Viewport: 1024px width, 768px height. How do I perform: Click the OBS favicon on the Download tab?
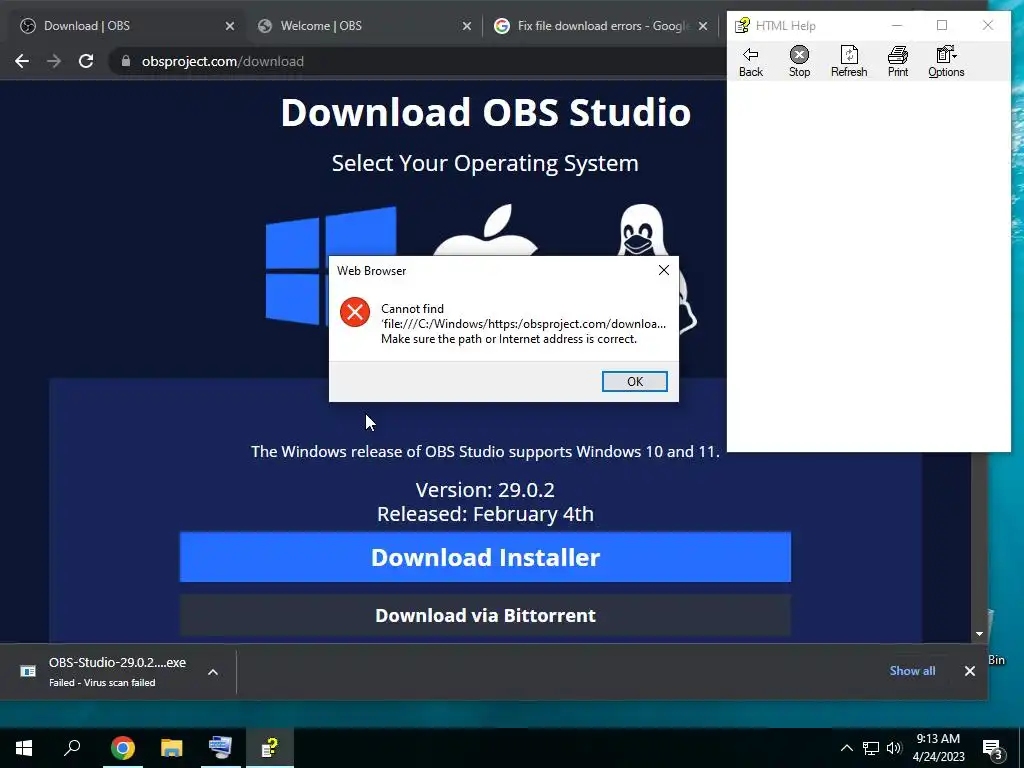pos(27,26)
